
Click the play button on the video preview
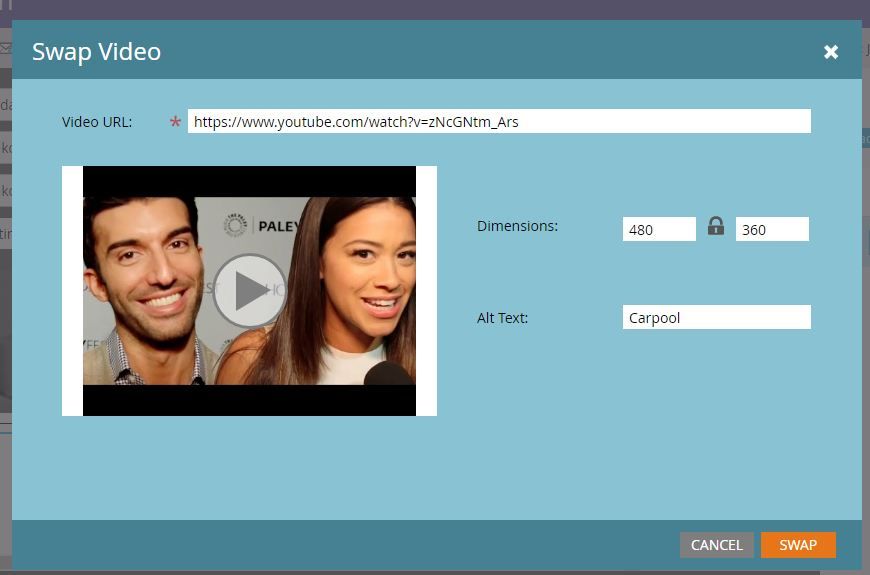point(249,290)
